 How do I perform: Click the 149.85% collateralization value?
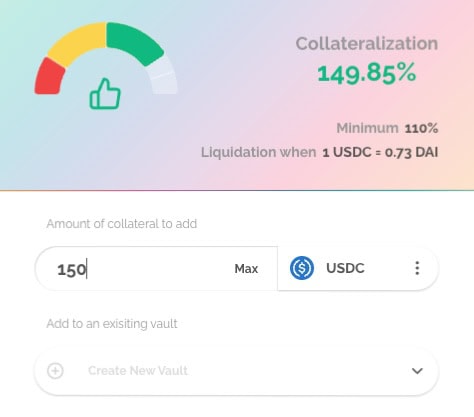pyautogui.click(x=367, y=73)
